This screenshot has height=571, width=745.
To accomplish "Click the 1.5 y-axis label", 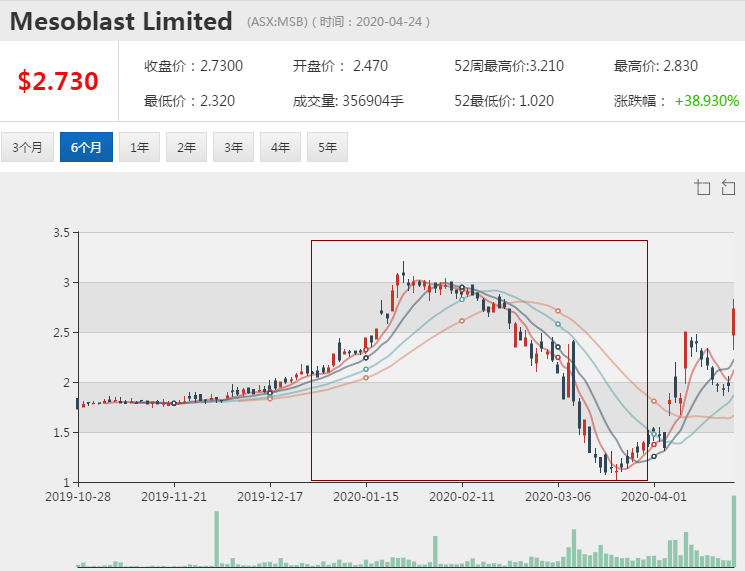I will (x=61, y=432).
